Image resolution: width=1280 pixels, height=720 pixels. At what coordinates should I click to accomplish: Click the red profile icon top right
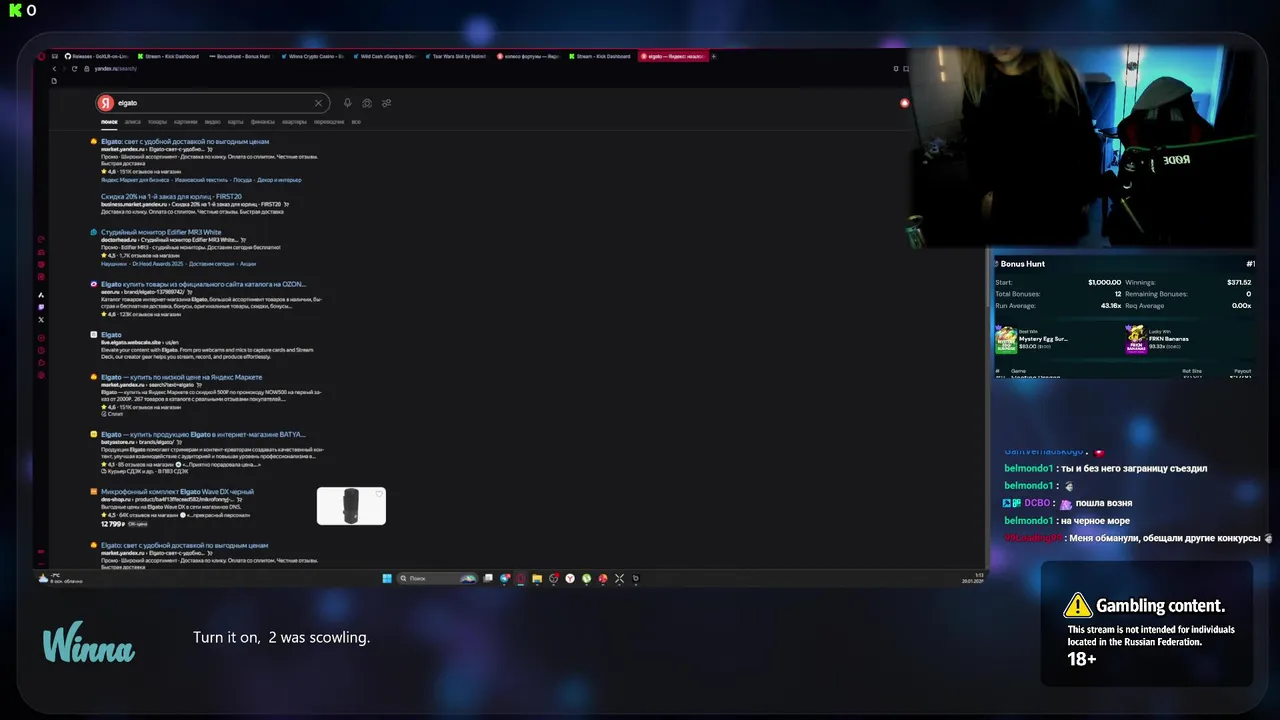click(904, 103)
